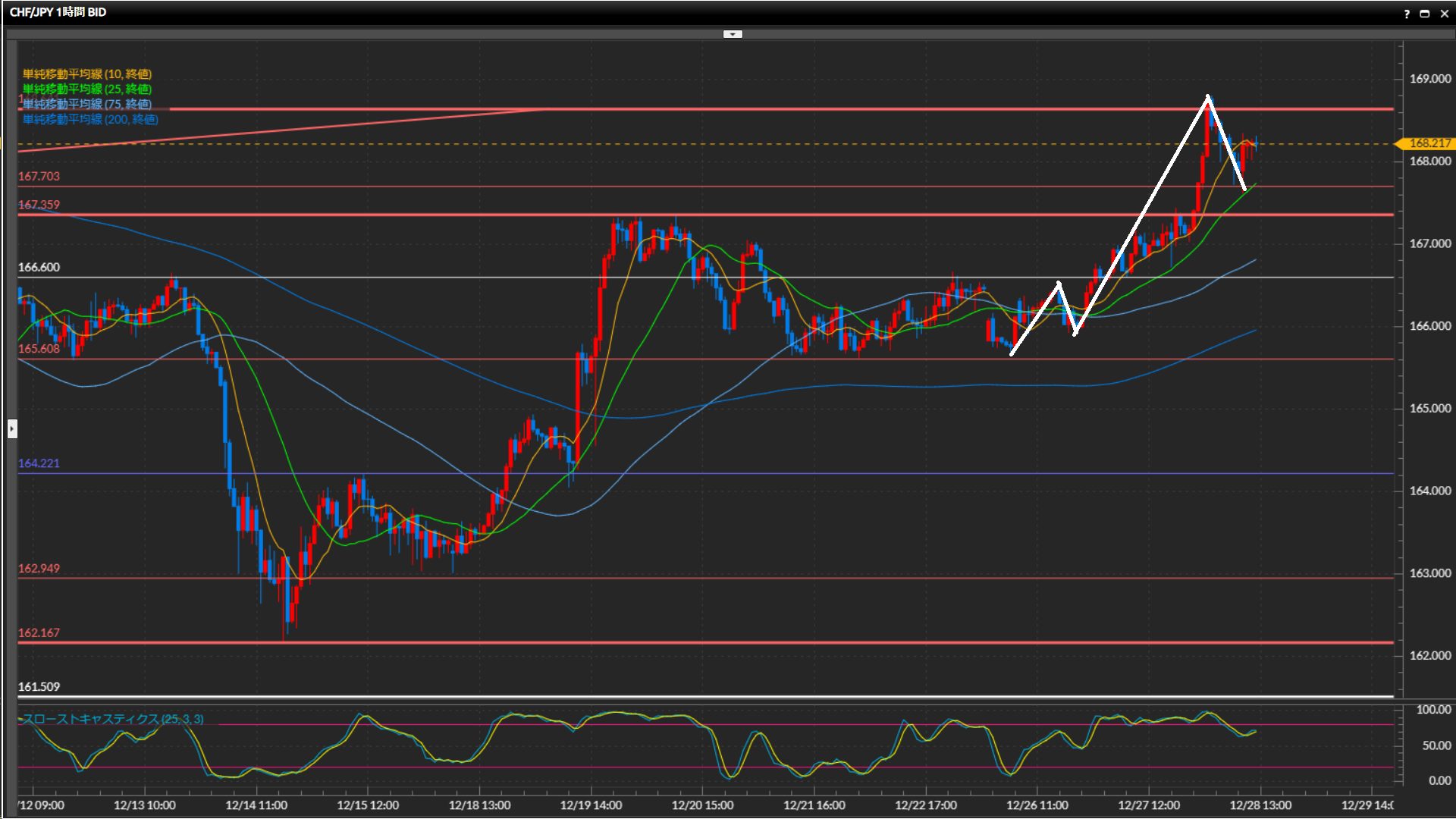Click the white zigzag trendline peak

tap(1208, 98)
